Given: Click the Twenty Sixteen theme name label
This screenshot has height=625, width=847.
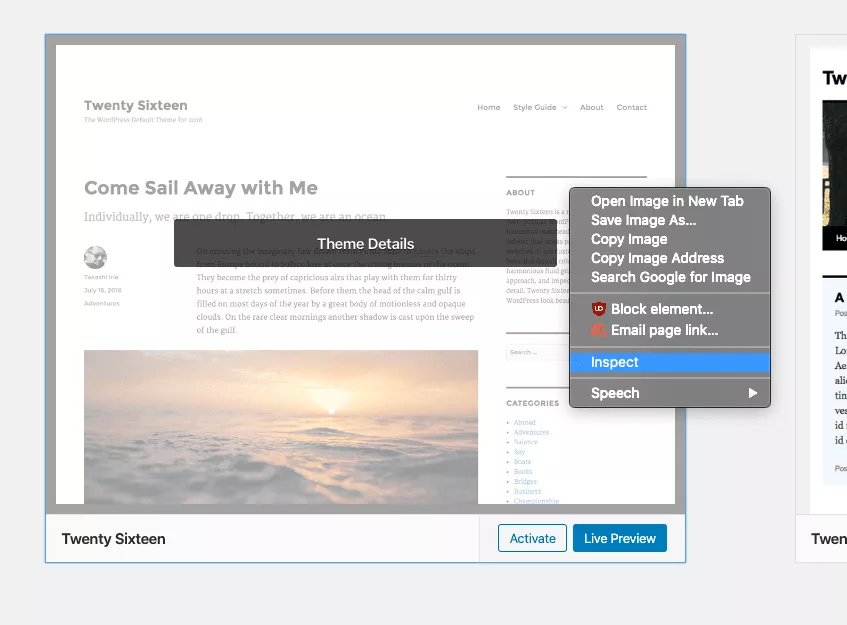Looking at the screenshot, I should pos(113,539).
